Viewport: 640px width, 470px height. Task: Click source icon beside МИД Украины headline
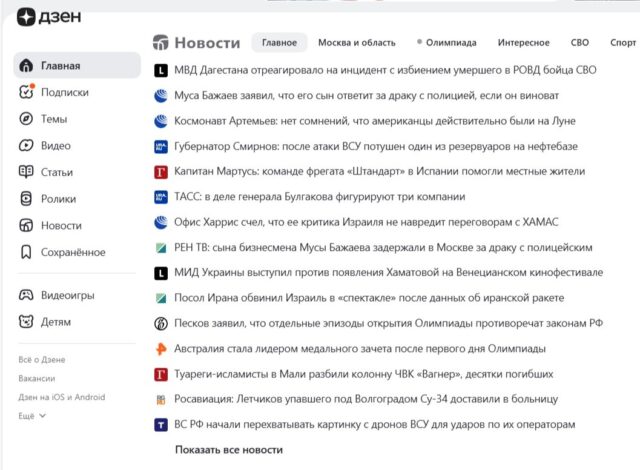161,273
